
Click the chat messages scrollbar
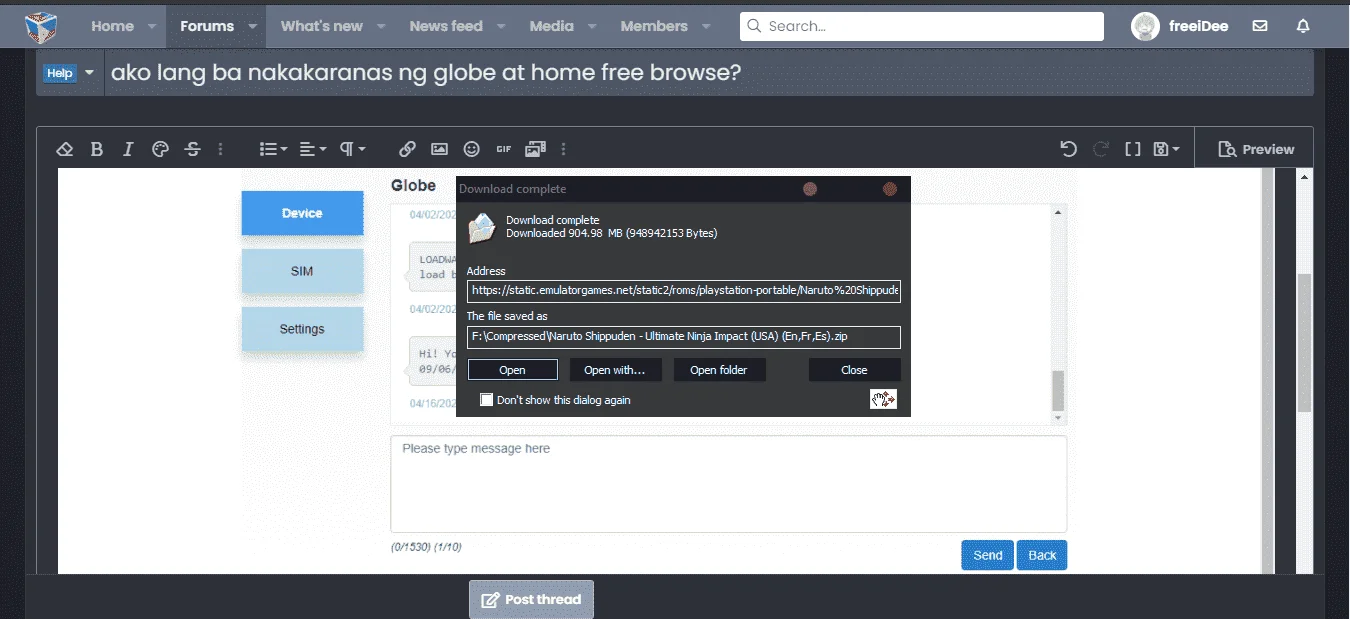point(1058,390)
